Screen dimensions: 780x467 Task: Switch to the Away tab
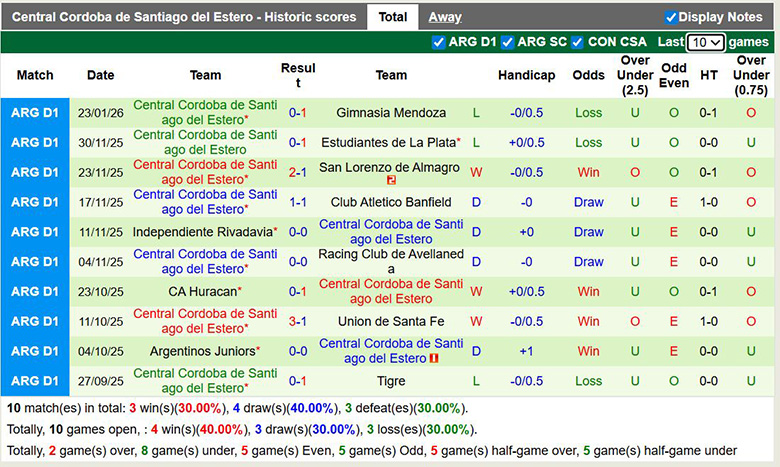(x=445, y=17)
